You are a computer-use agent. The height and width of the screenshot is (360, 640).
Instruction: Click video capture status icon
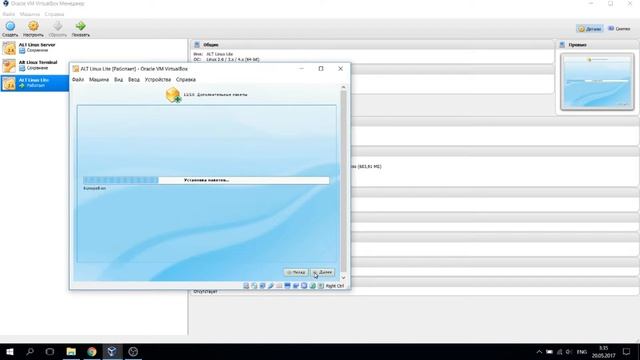(296, 286)
